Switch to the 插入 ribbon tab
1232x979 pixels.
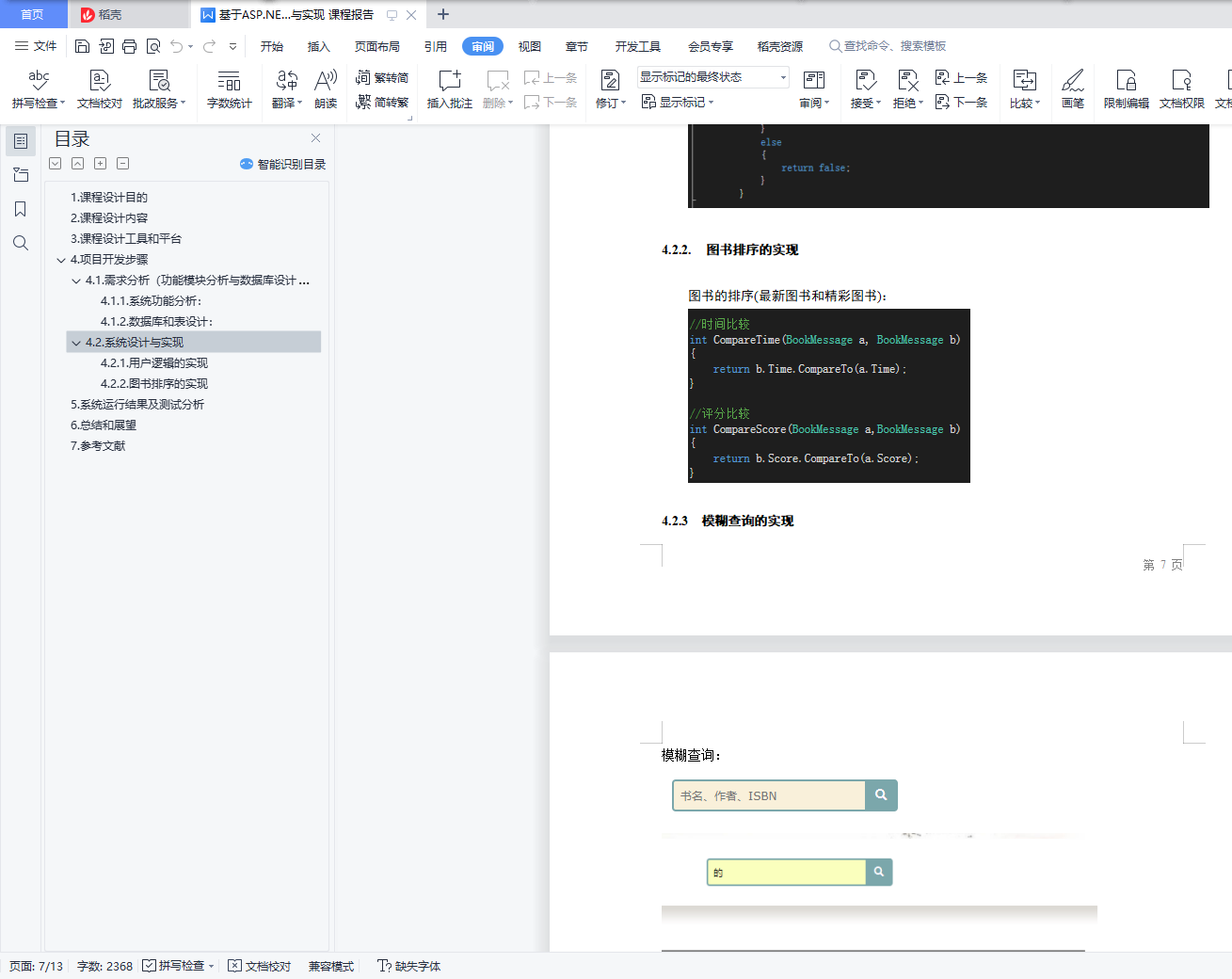(x=319, y=46)
